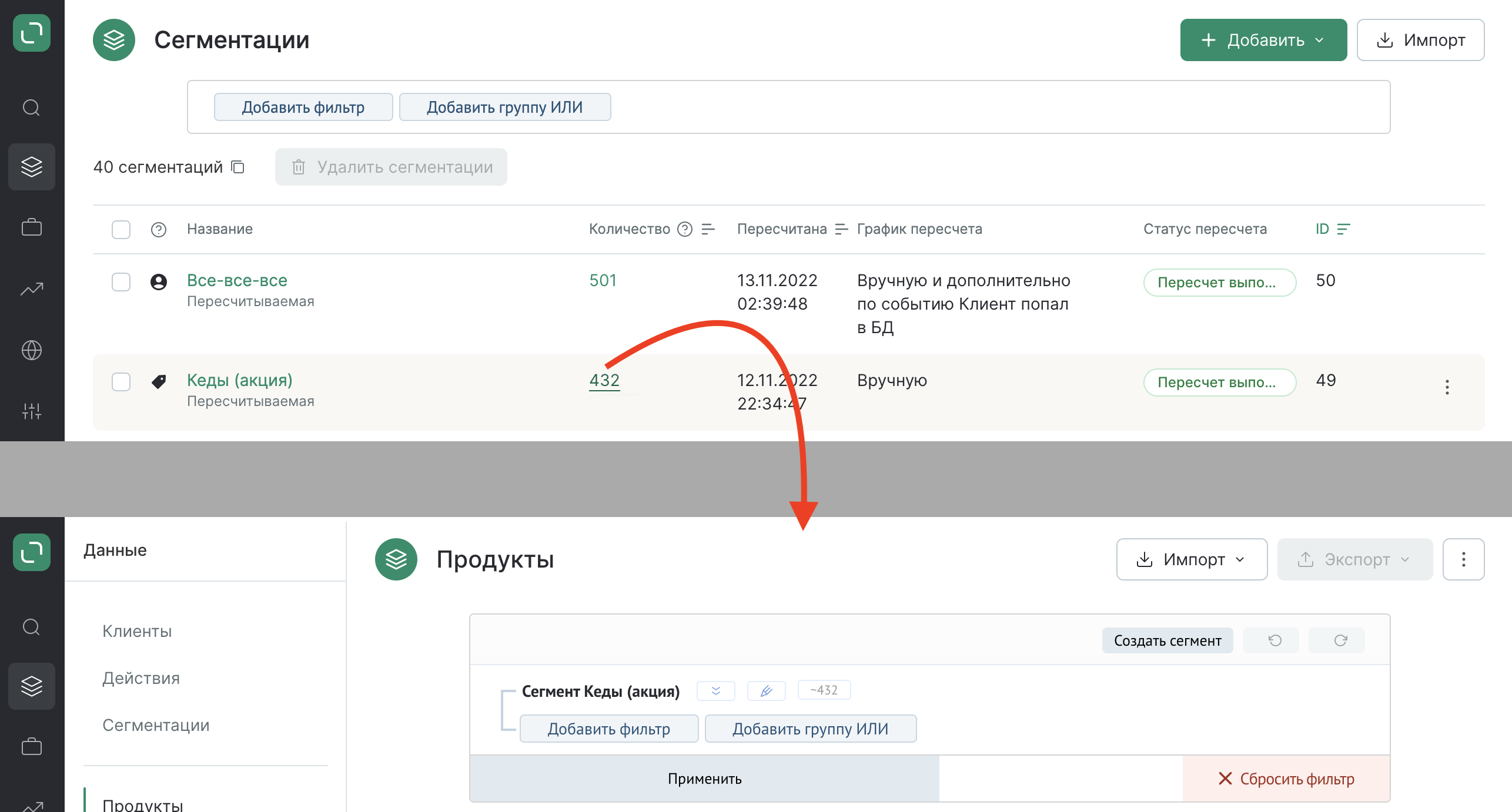Open the Все-все-все segmentation link
The image size is (1512, 812).
pos(237,280)
